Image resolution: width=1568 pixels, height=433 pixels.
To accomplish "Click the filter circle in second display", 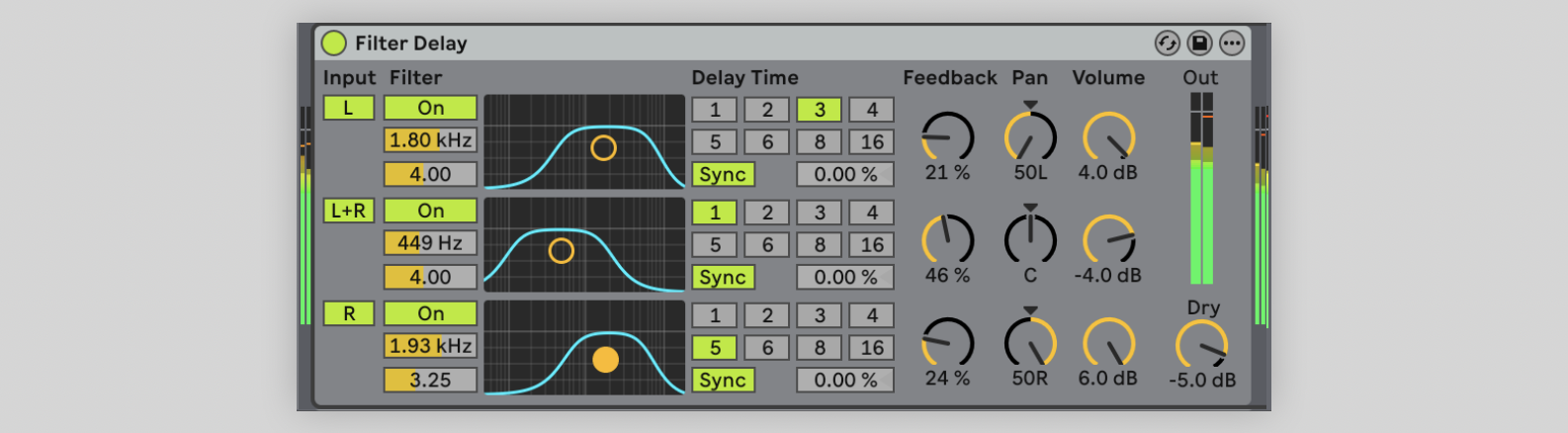I will [561, 251].
